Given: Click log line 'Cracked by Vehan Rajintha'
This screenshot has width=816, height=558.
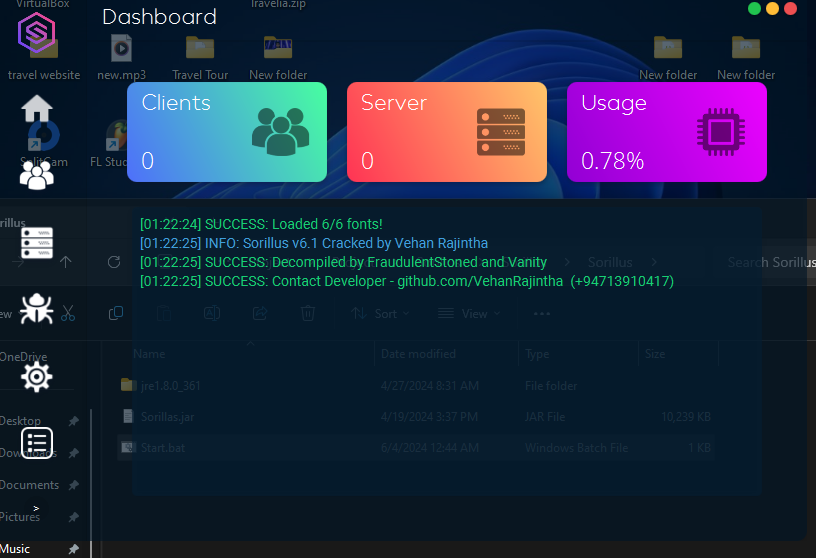Looking at the screenshot, I should (x=314, y=243).
